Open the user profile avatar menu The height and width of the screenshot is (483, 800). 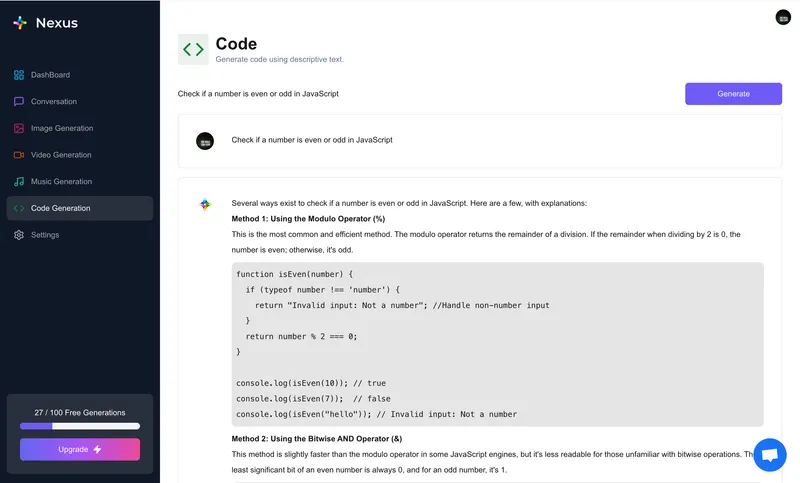(783, 17)
